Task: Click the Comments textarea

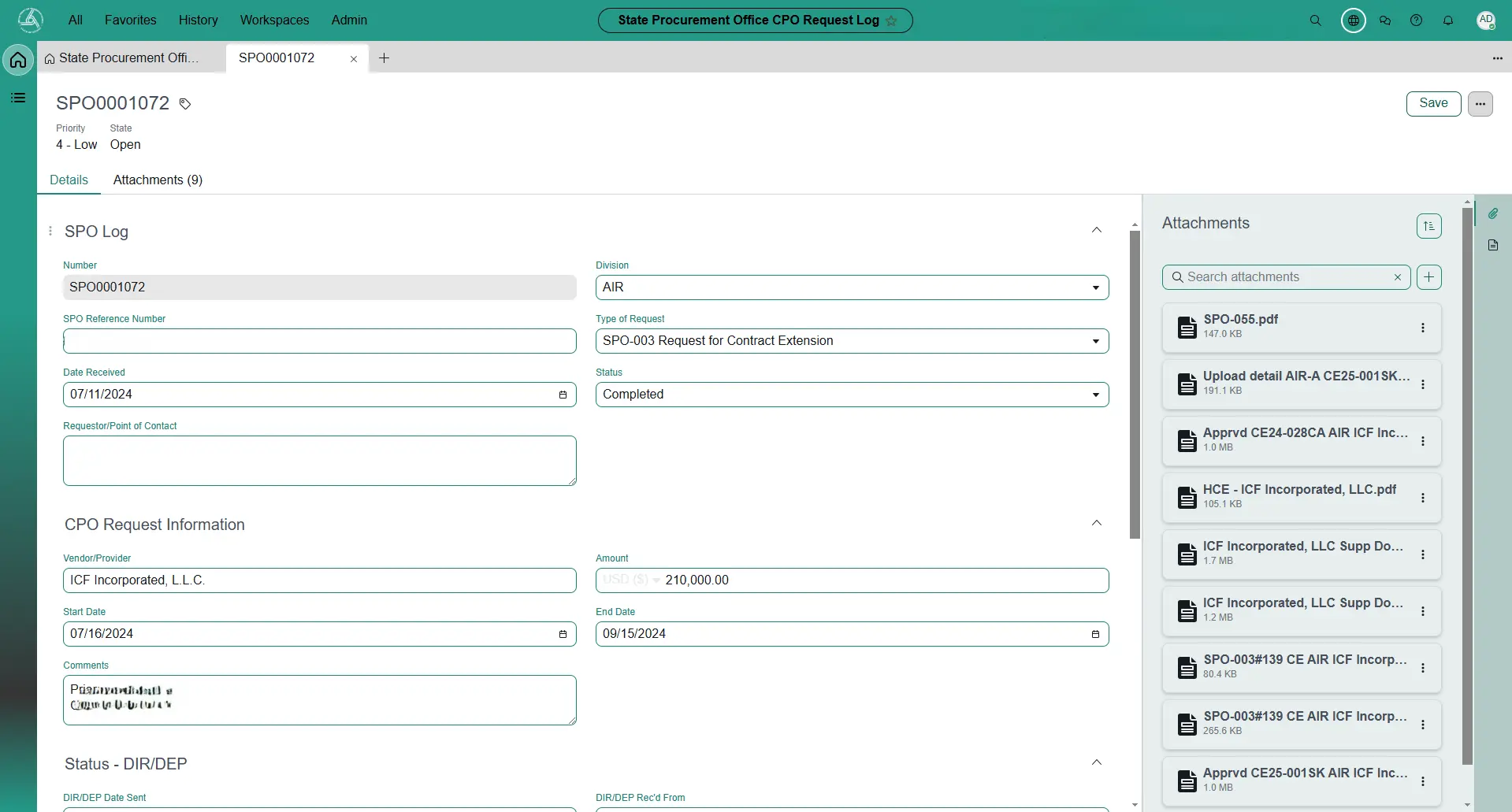Action: click(x=320, y=700)
